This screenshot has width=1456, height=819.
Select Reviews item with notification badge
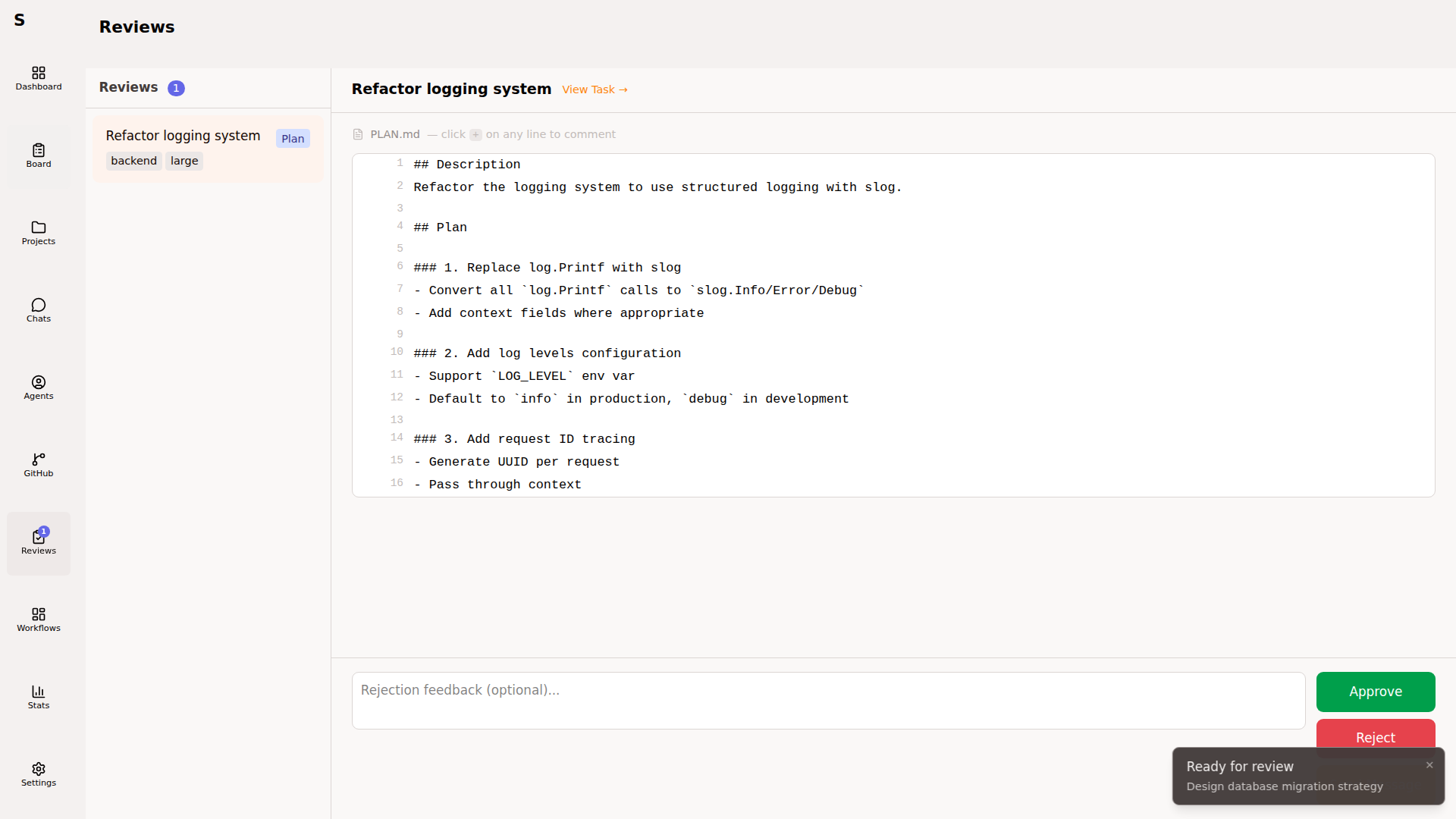(39, 541)
